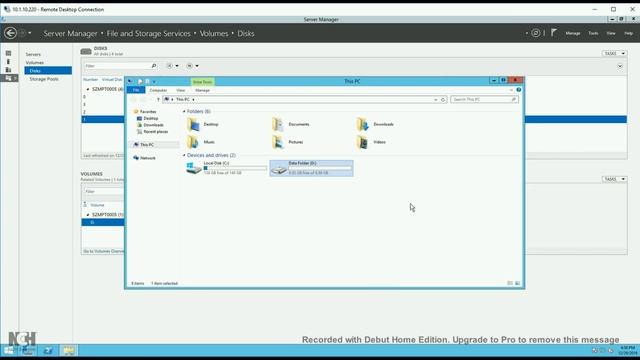Select the Data Folder (D:) drive
Image resolution: width=640 pixels, height=360 pixels.
(x=311, y=168)
